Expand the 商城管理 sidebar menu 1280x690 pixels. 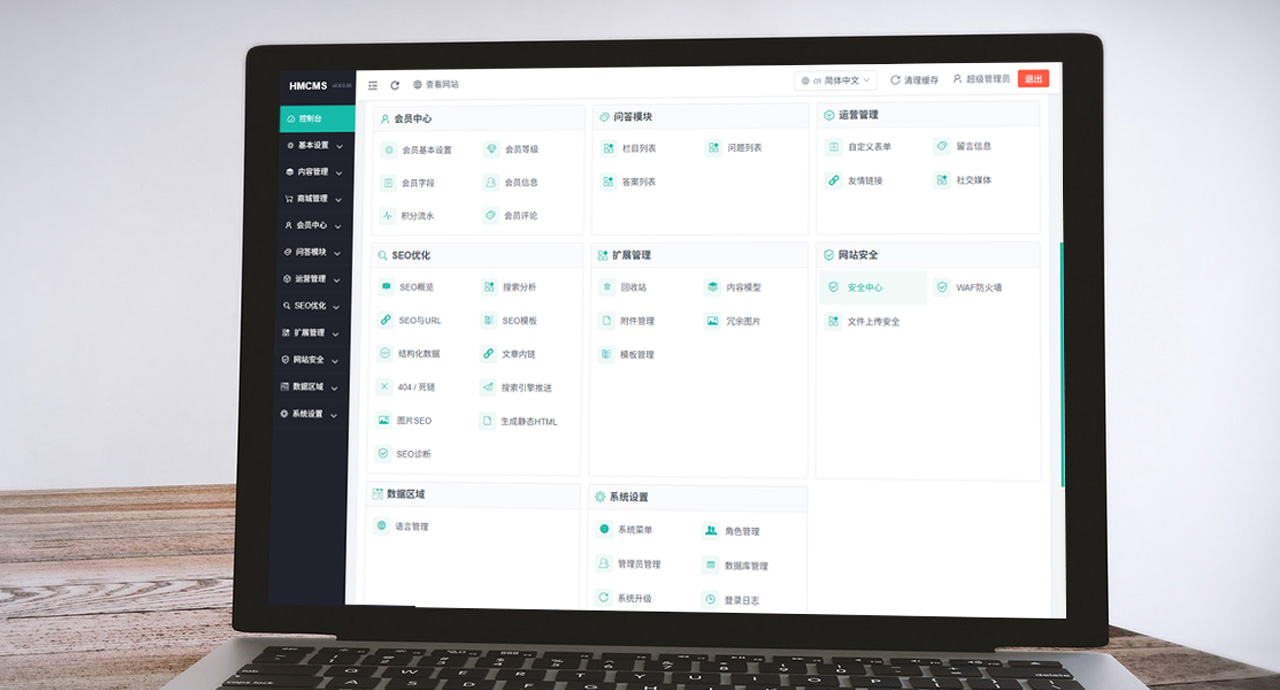point(314,199)
